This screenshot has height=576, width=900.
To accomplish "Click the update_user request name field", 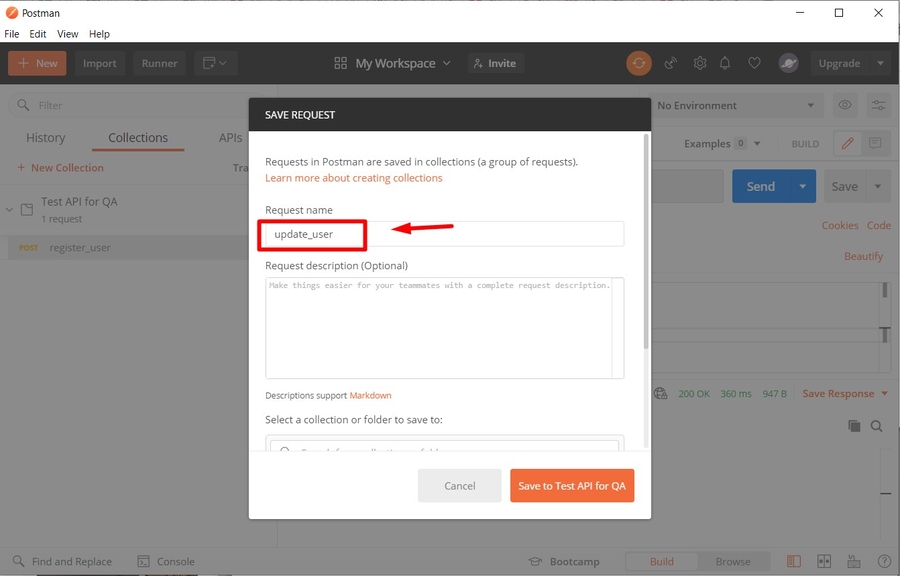I will coord(312,234).
